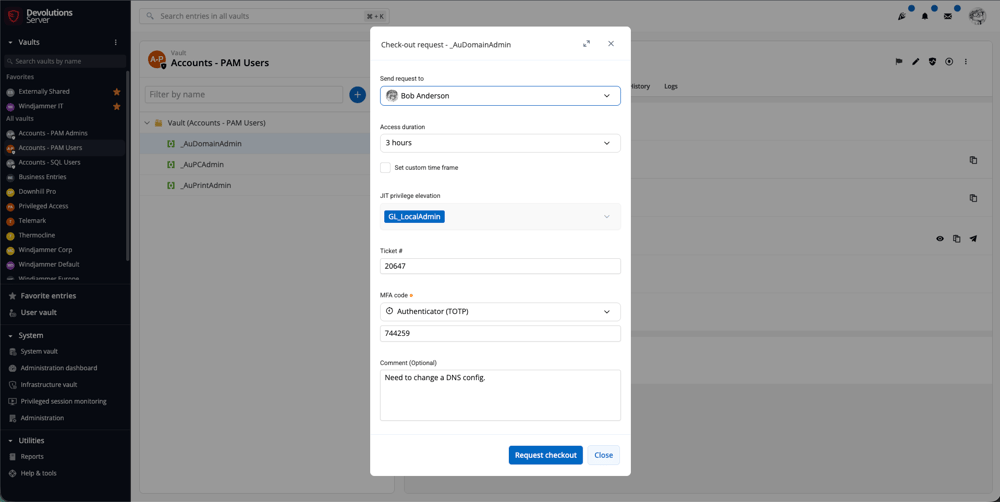
Task: Click the User vault icon
Action: pyautogui.click(x=13, y=313)
